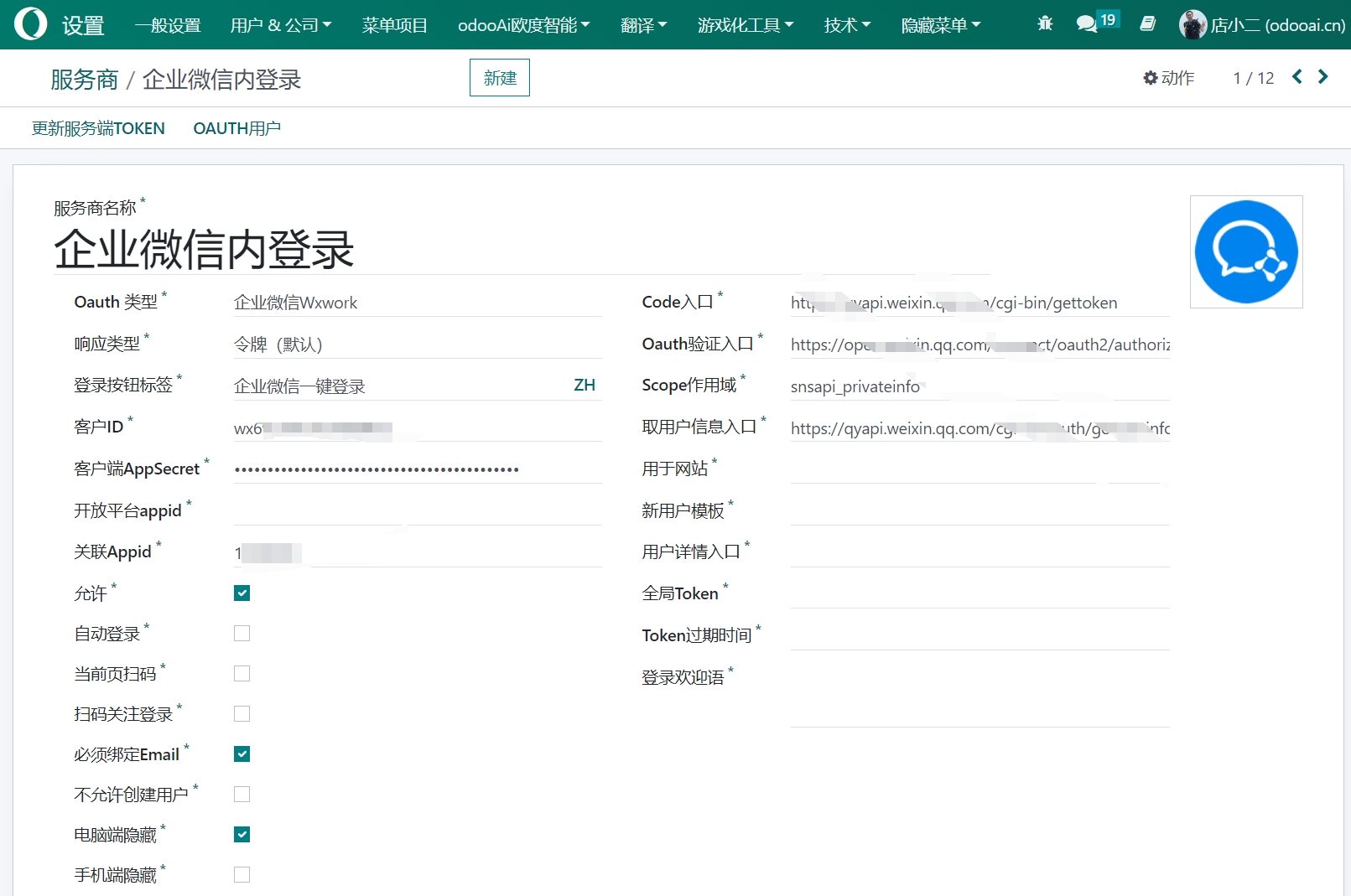1351x896 pixels.
Task: Click the user avatar 店小二
Action: point(1193,24)
